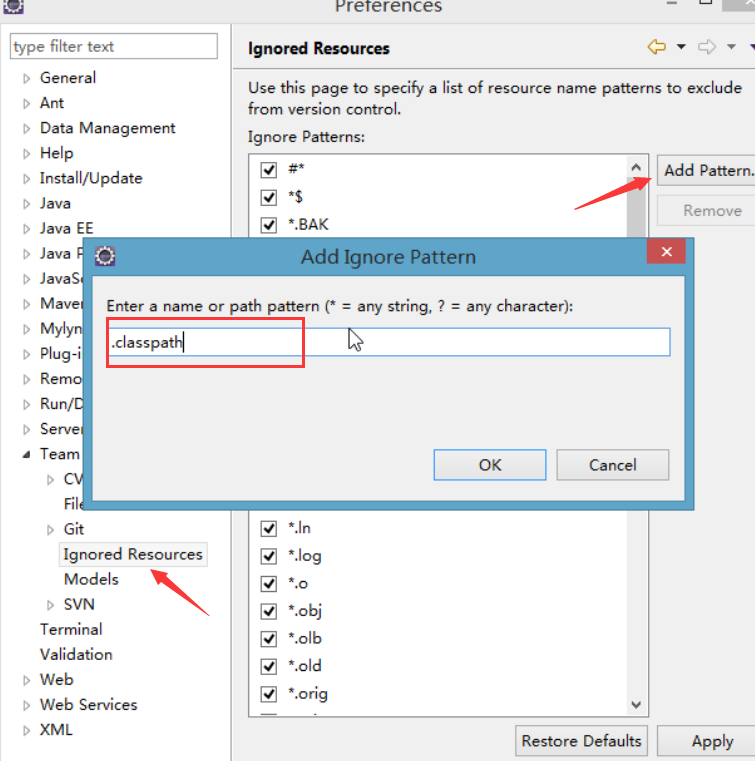
Task: Click the Add Pattern button
Action: point(706,170)
